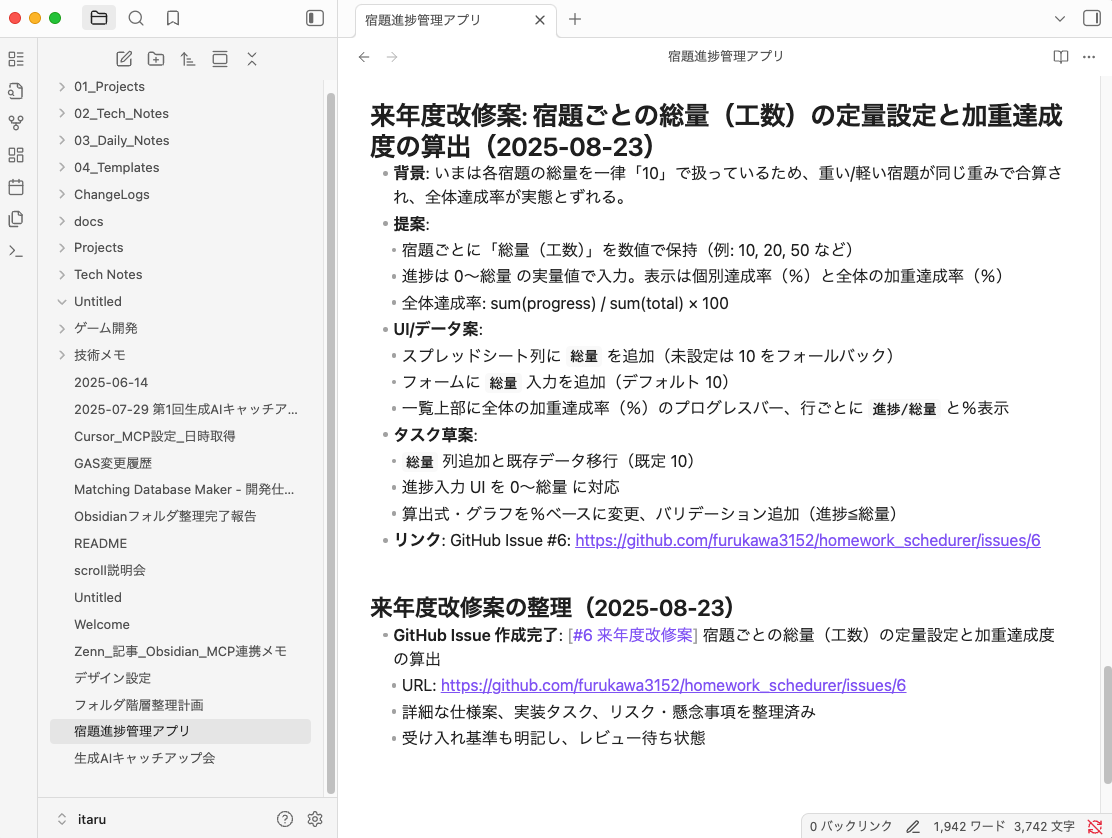
Task: Click the editor's vertical scrollbar thumb
Action: coord(1106,724)
